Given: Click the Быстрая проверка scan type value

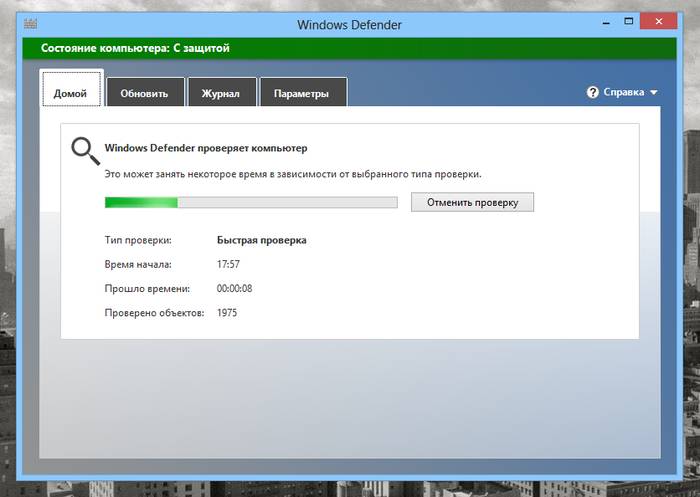Looking at the screenshot, I should click(261, 240).
